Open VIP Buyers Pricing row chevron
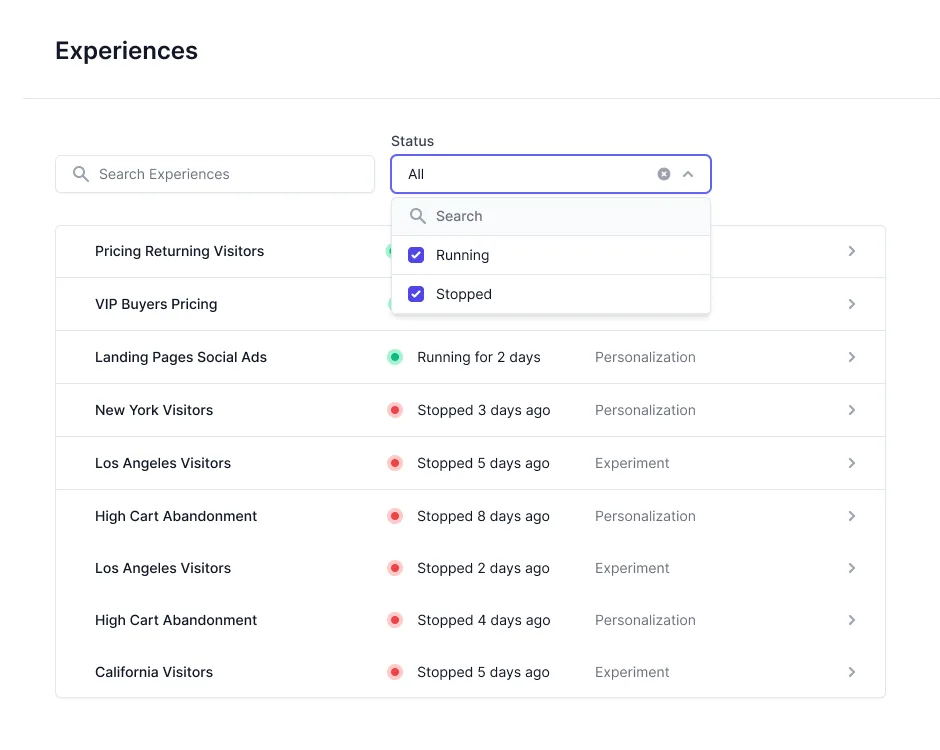This screenshot has height=750, width=940. tap(852, 304)
